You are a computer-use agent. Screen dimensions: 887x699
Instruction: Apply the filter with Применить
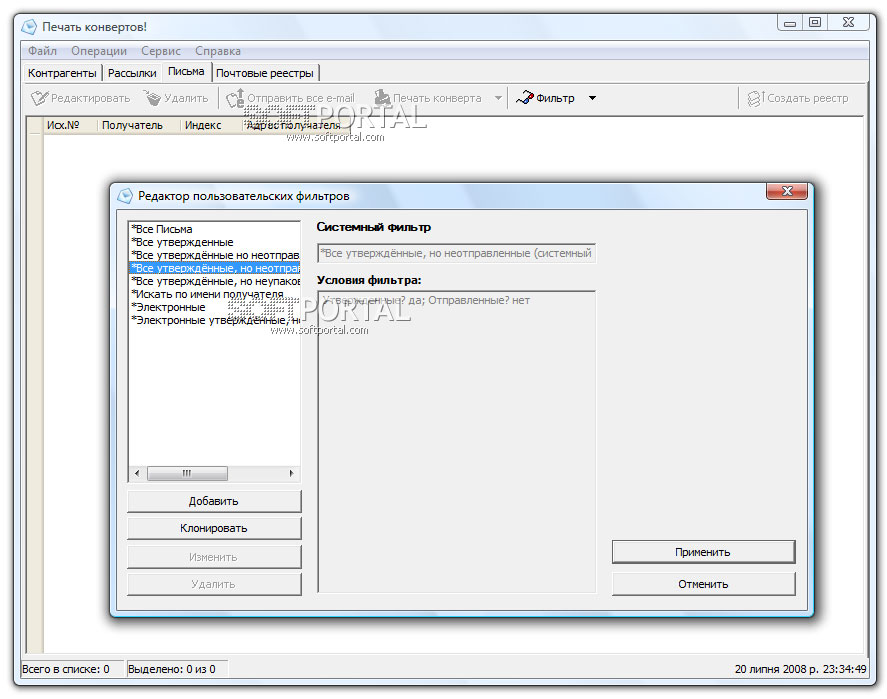pos(703,552)
